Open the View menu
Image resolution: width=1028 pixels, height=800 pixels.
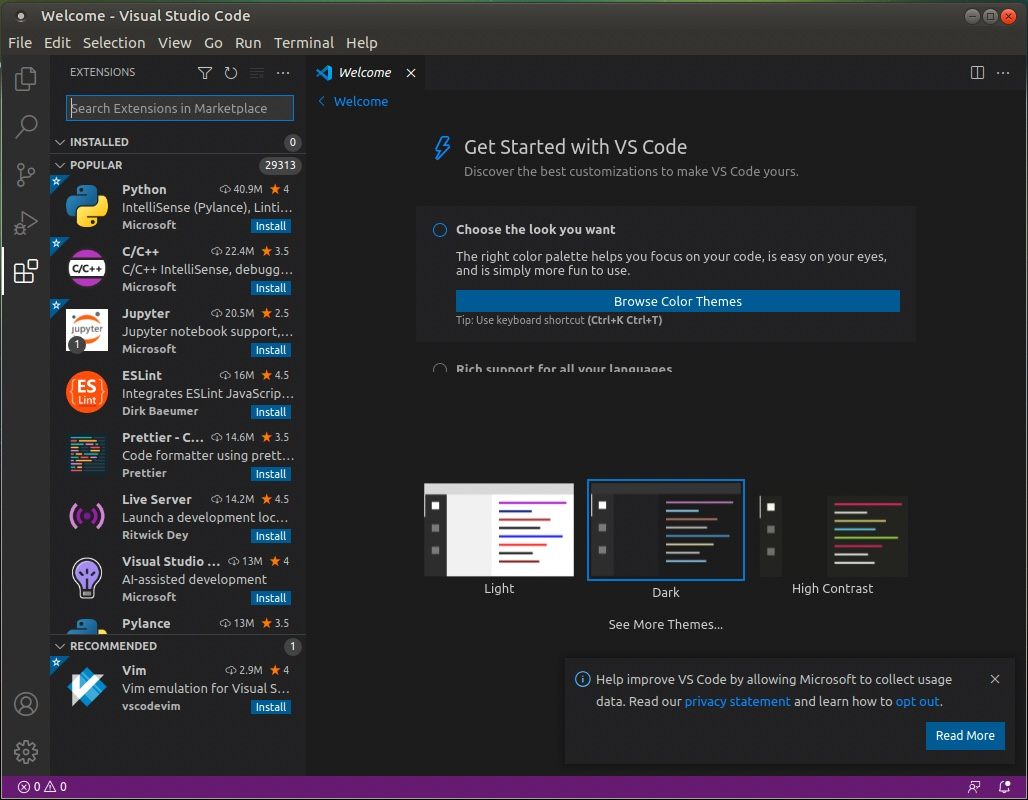174,43
